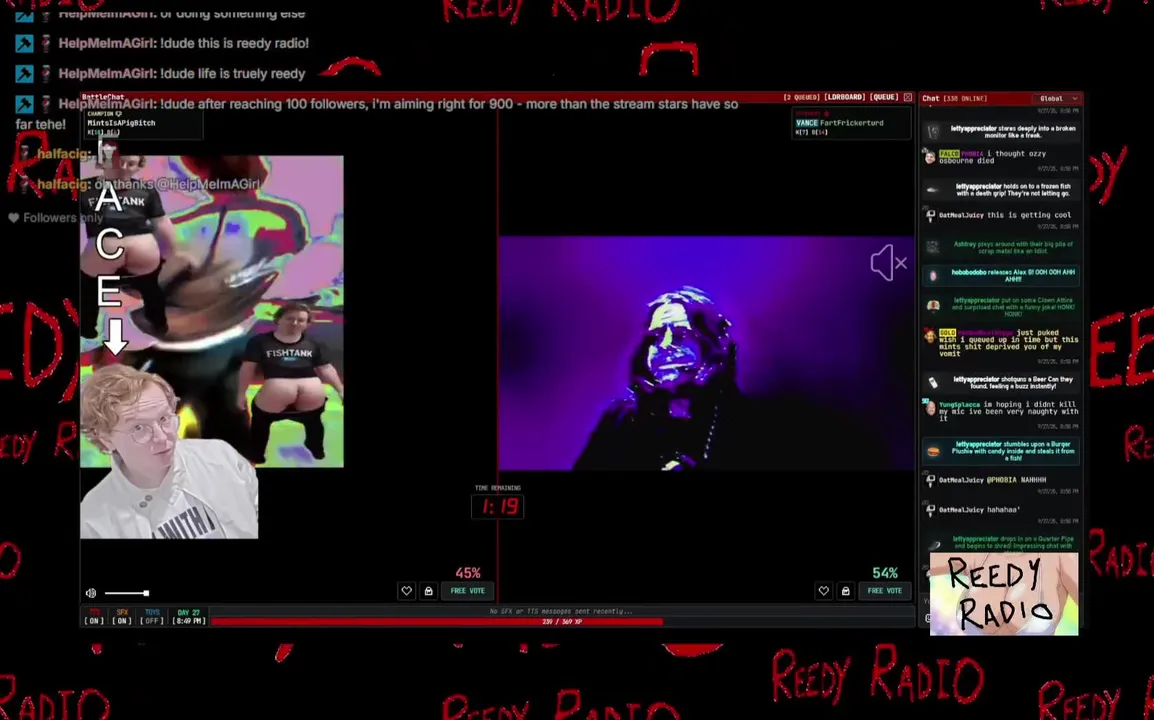Unmute the right video via muted speaker icon
Image resolution: width=1154 pixels, height=720 pixels.
(889, 263)
